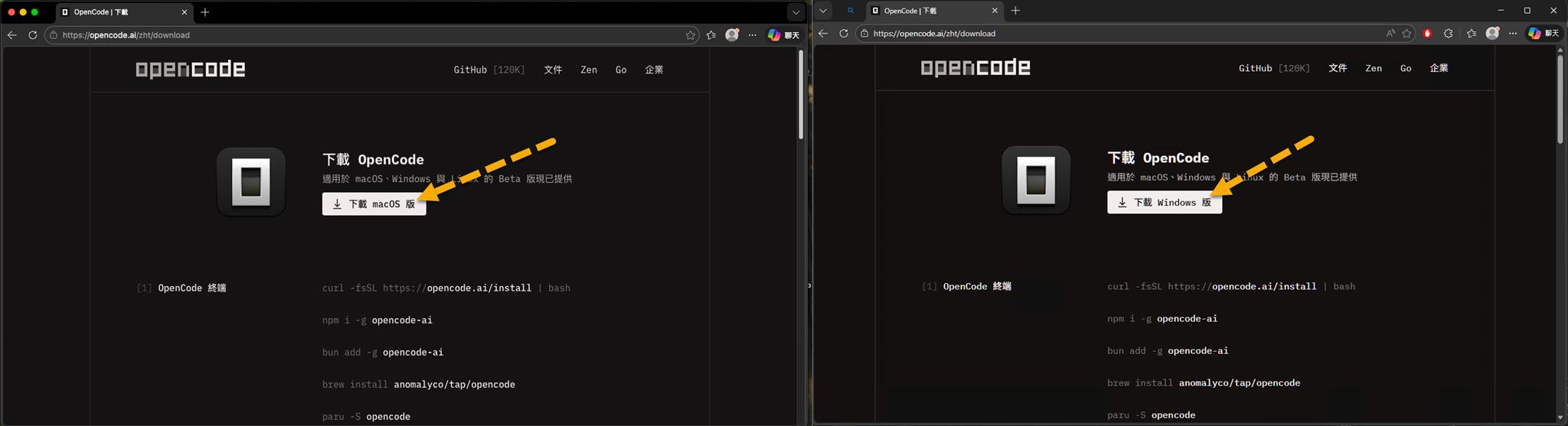Open the red ad-blocker extension icon
The width and height of the screenshot is (1568, 426).
coord(1427,34)
